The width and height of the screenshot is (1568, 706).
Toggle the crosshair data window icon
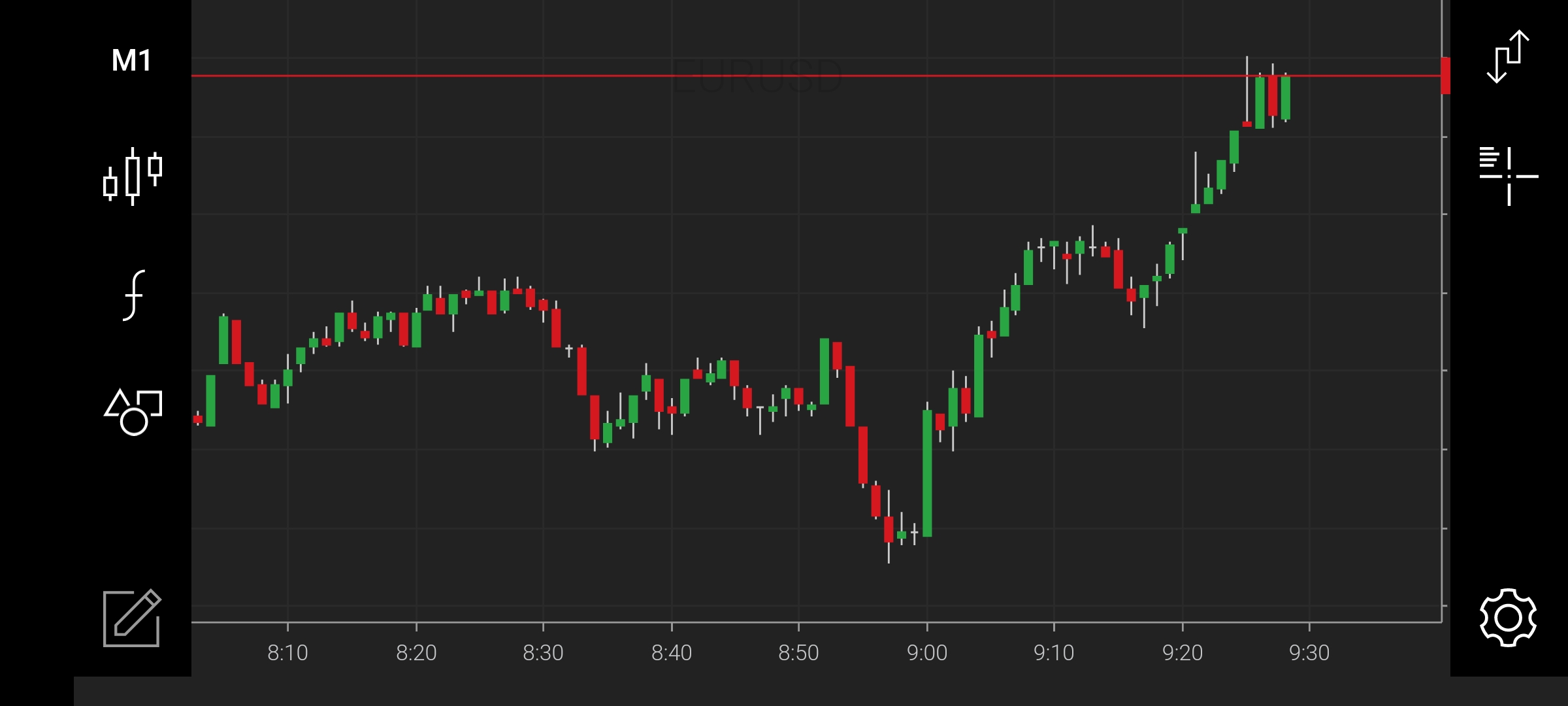[x=1509, y=176]
